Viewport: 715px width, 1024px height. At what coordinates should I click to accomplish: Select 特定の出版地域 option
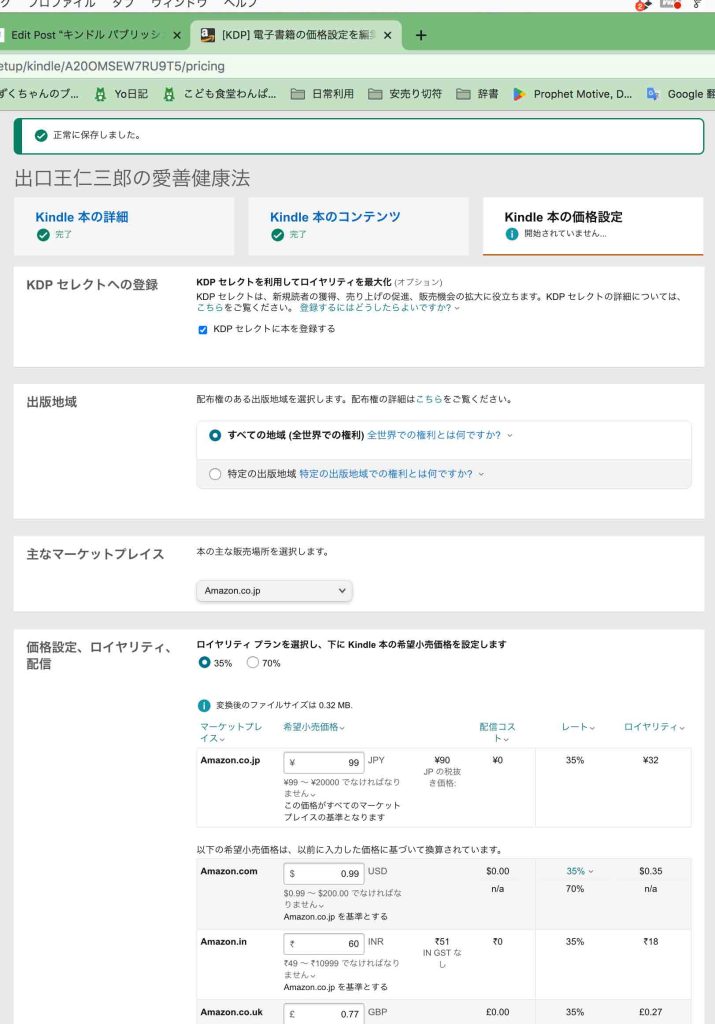click(215, 474)
